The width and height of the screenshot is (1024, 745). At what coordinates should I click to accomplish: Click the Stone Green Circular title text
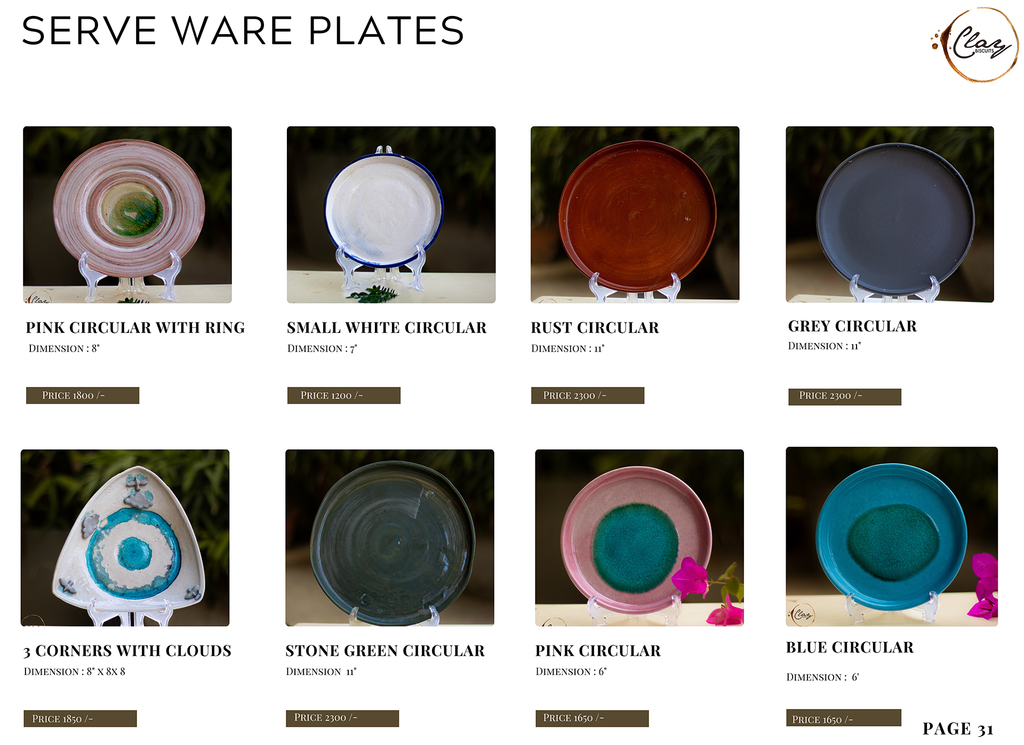point(385,651)
